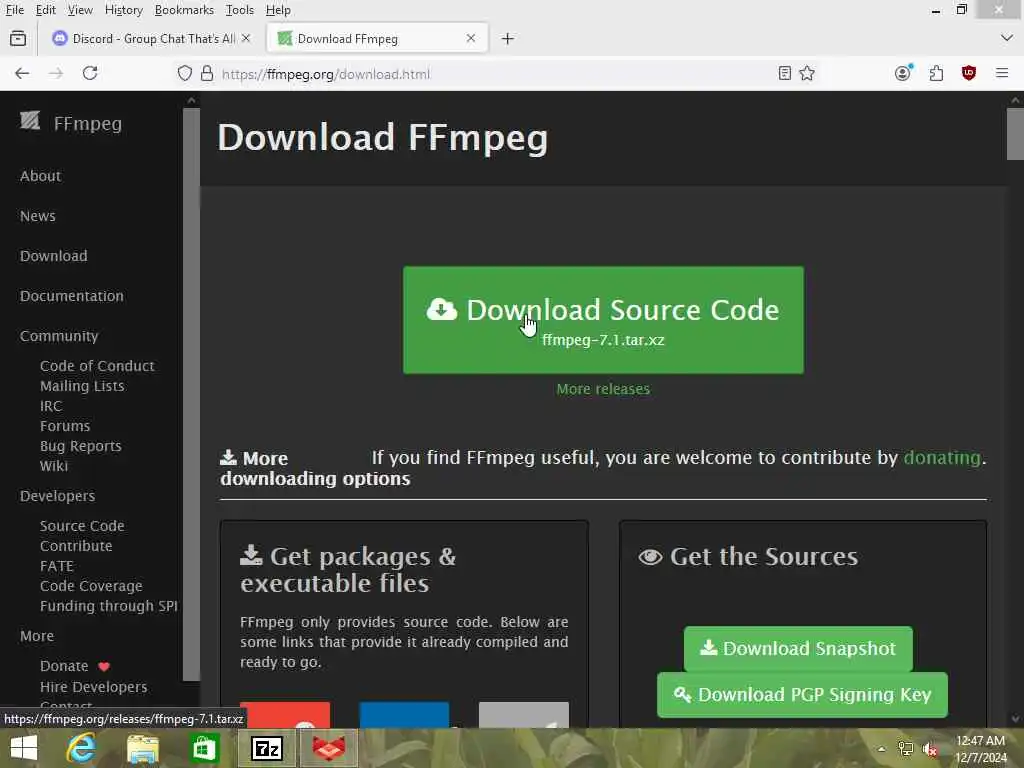Click the muted volume tray icon

point(930,749)
